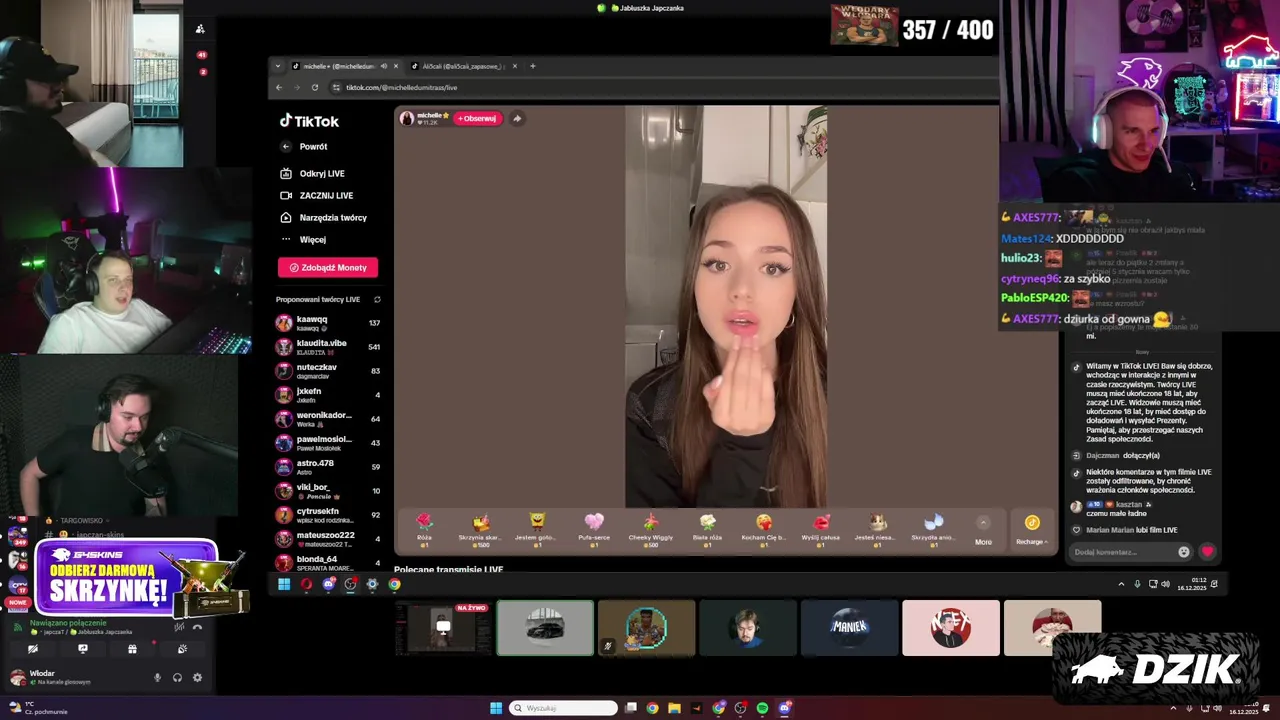Share the live stream via arrow icon

click(517, 118)
